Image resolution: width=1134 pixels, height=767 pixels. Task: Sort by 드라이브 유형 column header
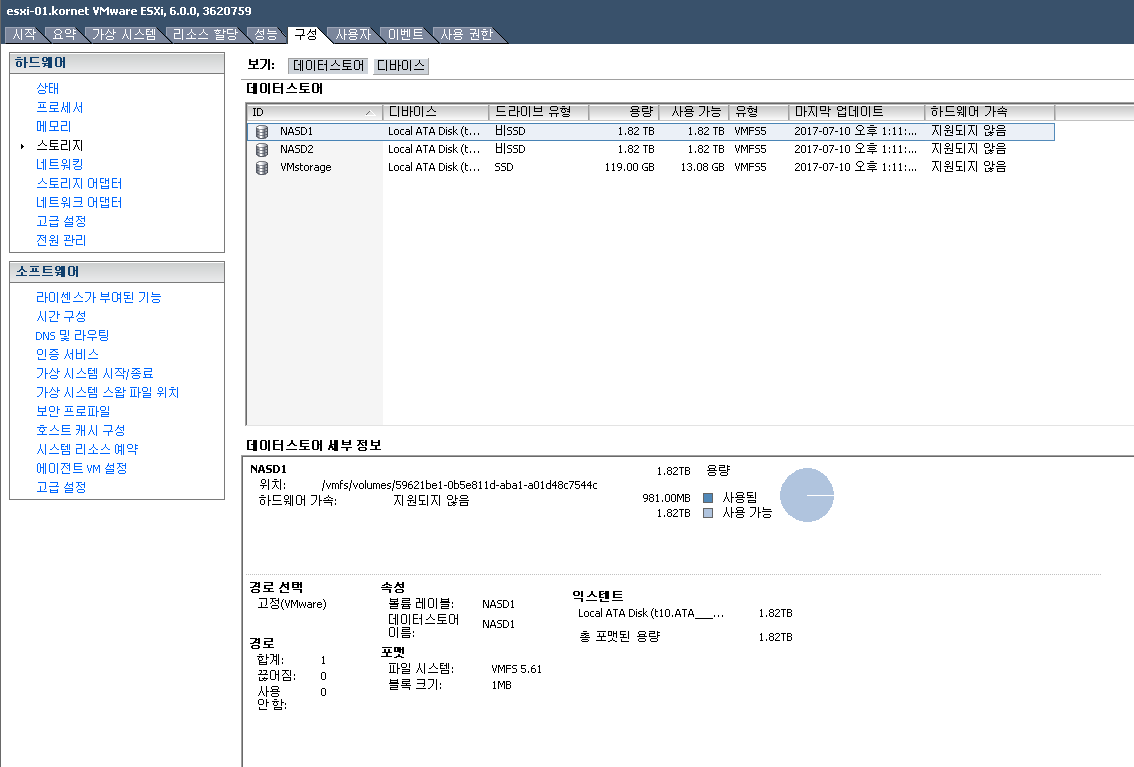click(540, 112)
